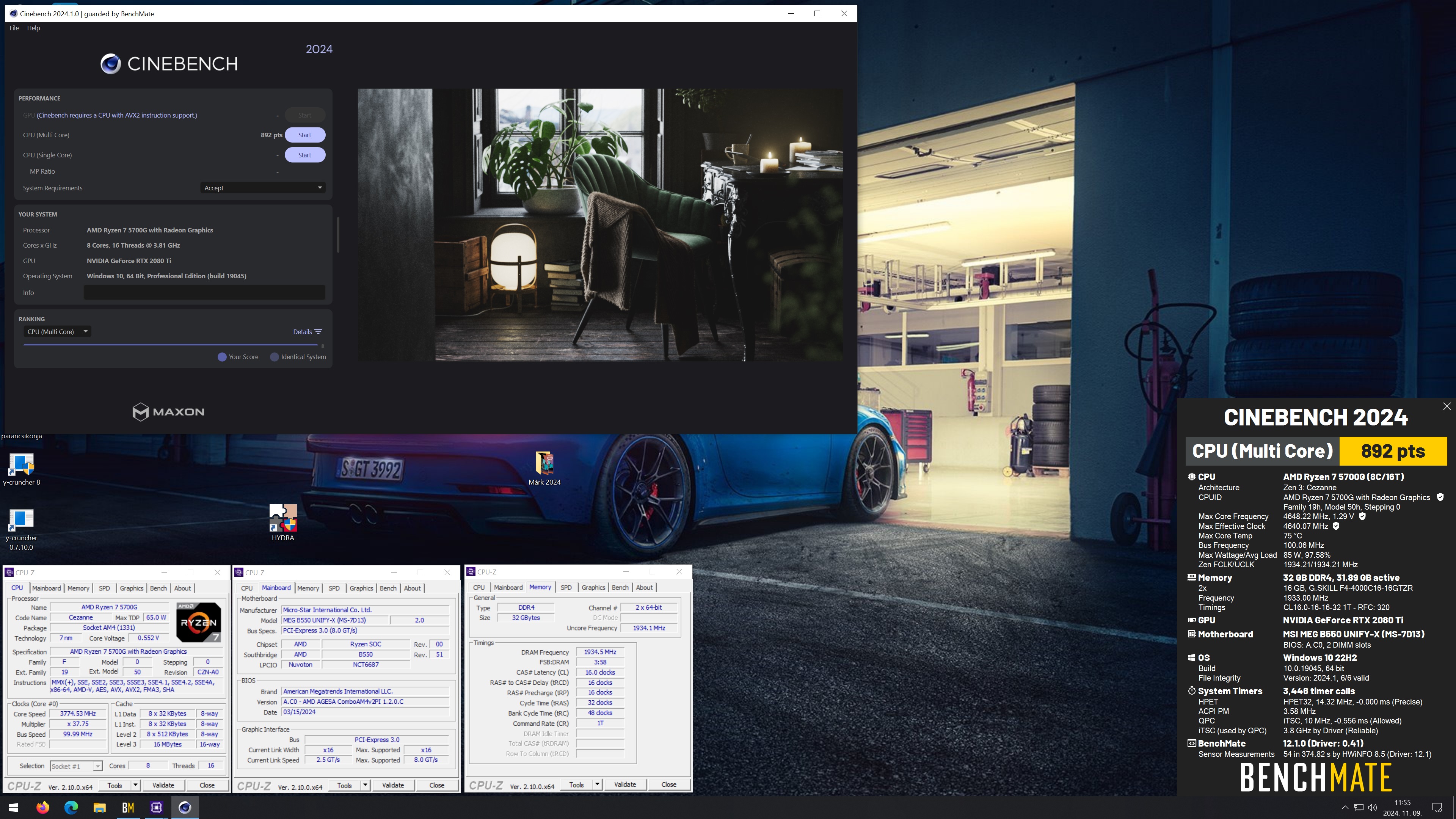Viewport: 1456px width, 819px height.
Task: Select the Core Speed value 3774.53 MHz
Action: [77, 714]
